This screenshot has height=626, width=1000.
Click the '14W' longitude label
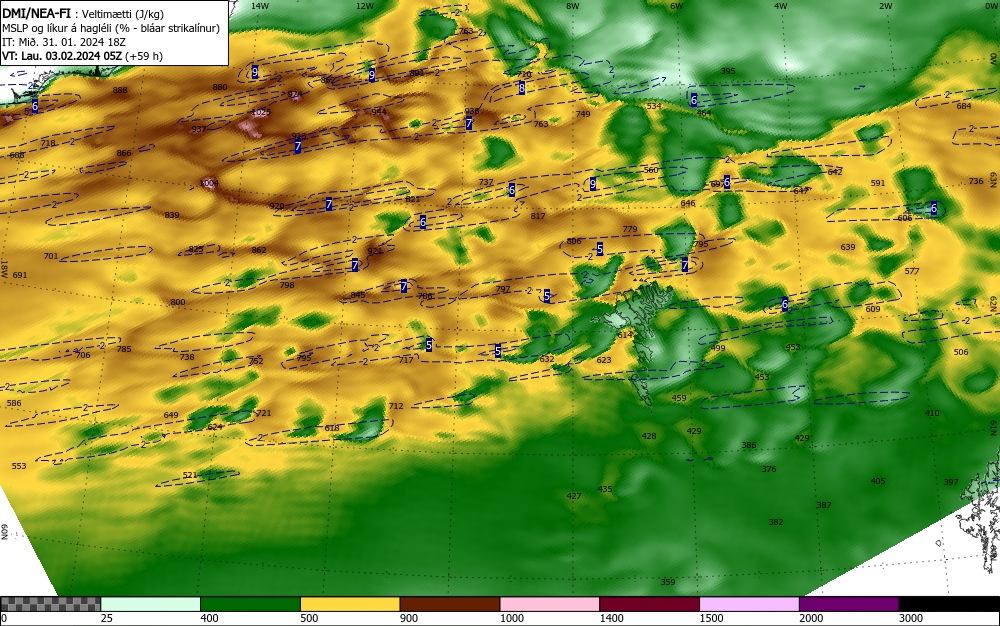coord(259,6)
